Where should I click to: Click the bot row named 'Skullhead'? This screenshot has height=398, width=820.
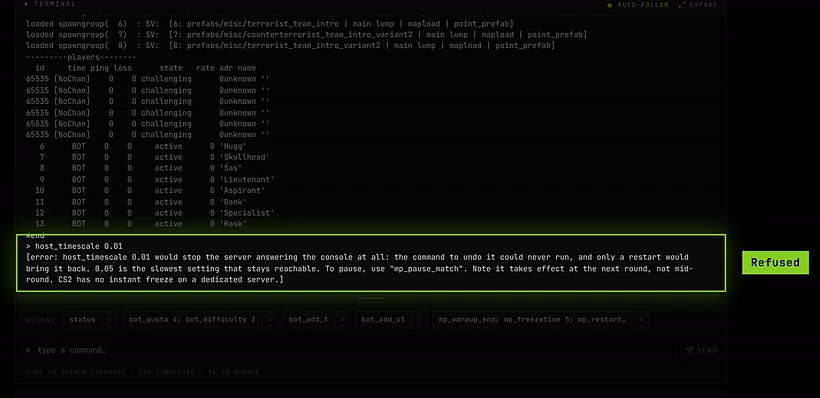(x=154, y=157)
